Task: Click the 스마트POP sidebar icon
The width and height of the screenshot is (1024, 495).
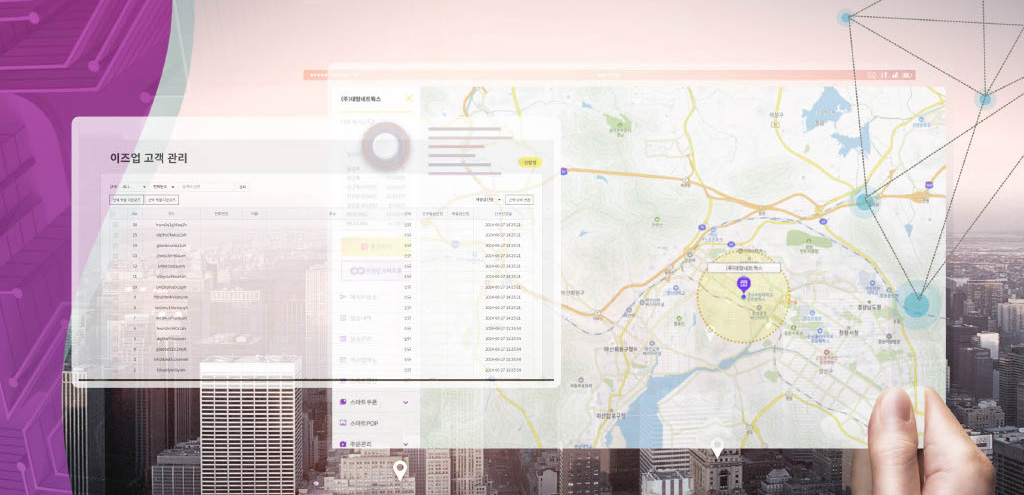Action: (x=344, y=423)
